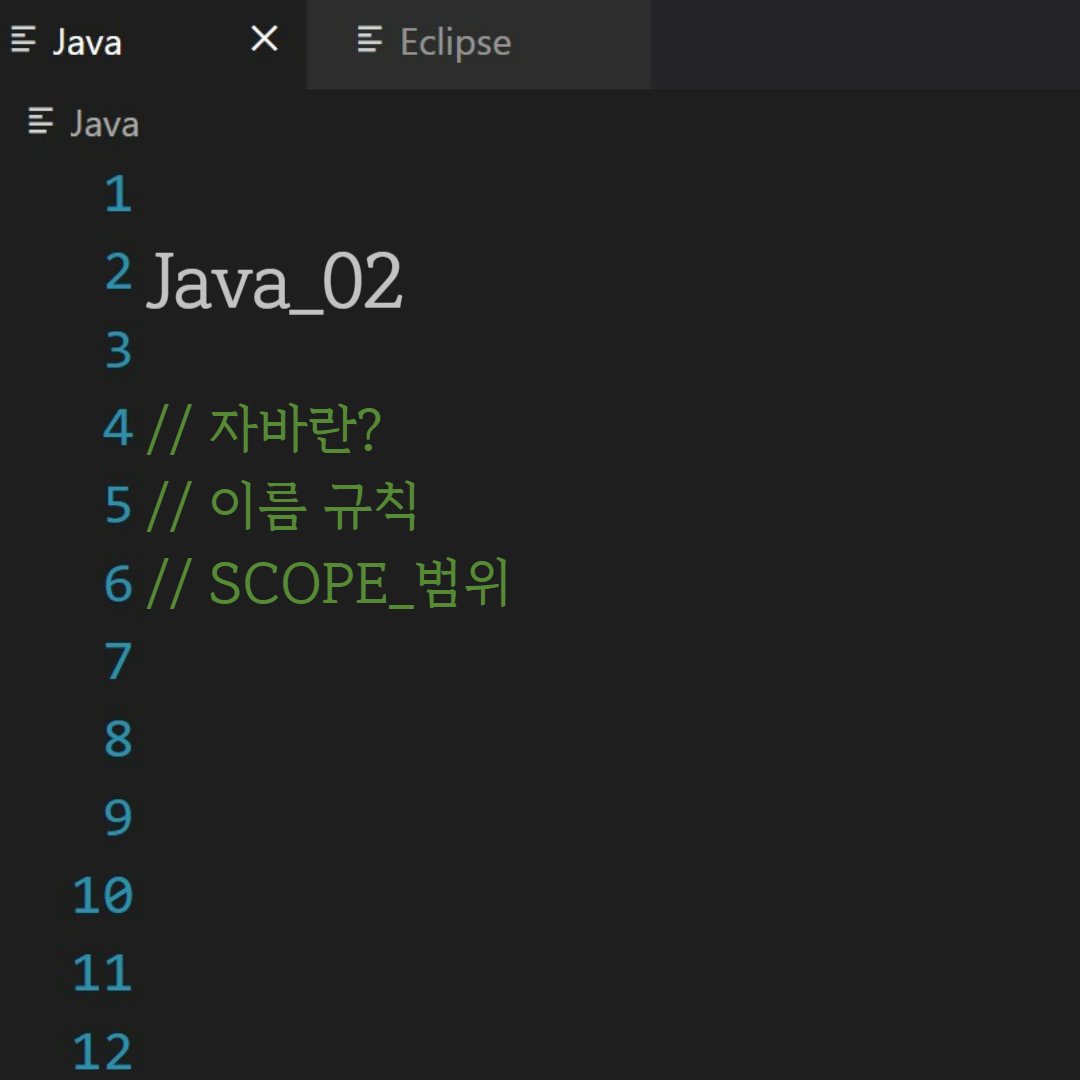
Task: Click line number 3 in gutter
Action: 118,350
